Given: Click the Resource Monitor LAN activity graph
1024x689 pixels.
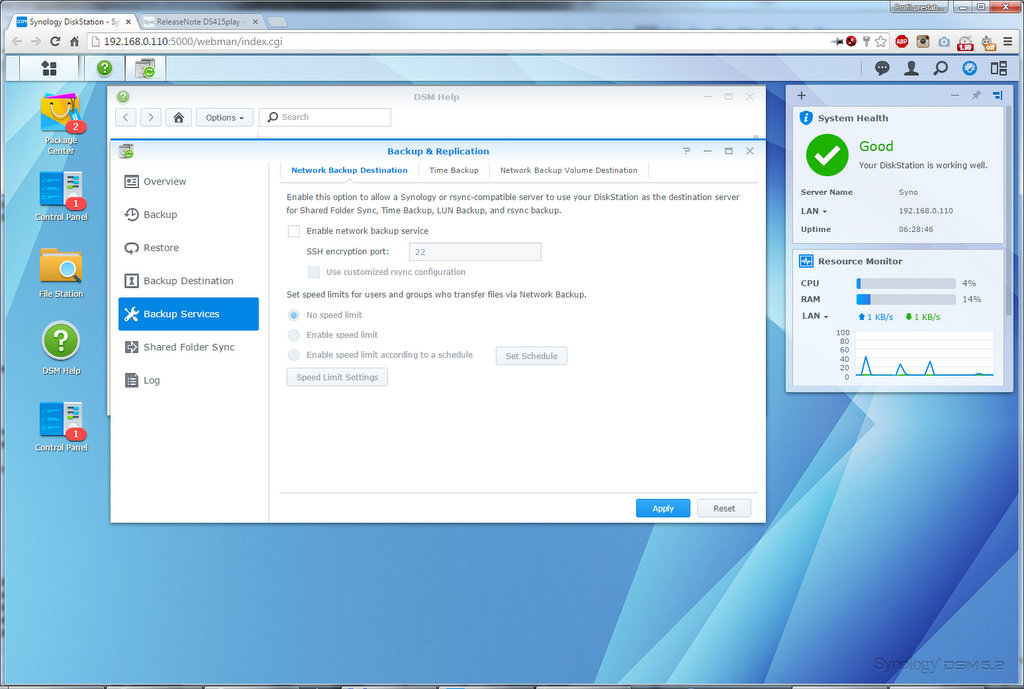Looking at the screenshot, I should 924,353.
